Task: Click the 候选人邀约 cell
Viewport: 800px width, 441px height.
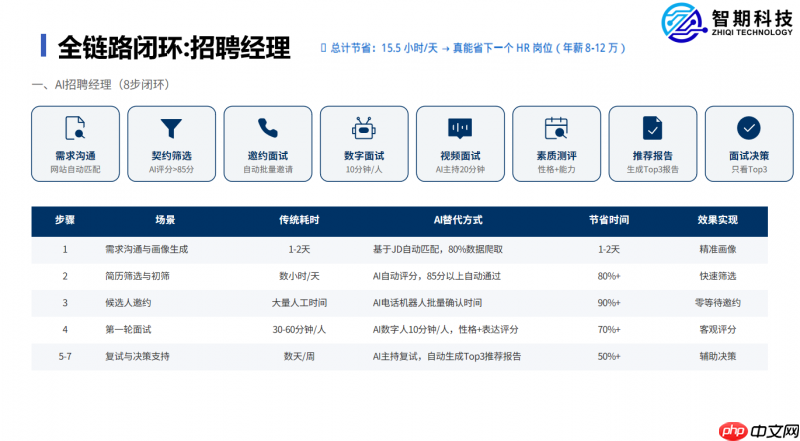Action: (128, 303)
